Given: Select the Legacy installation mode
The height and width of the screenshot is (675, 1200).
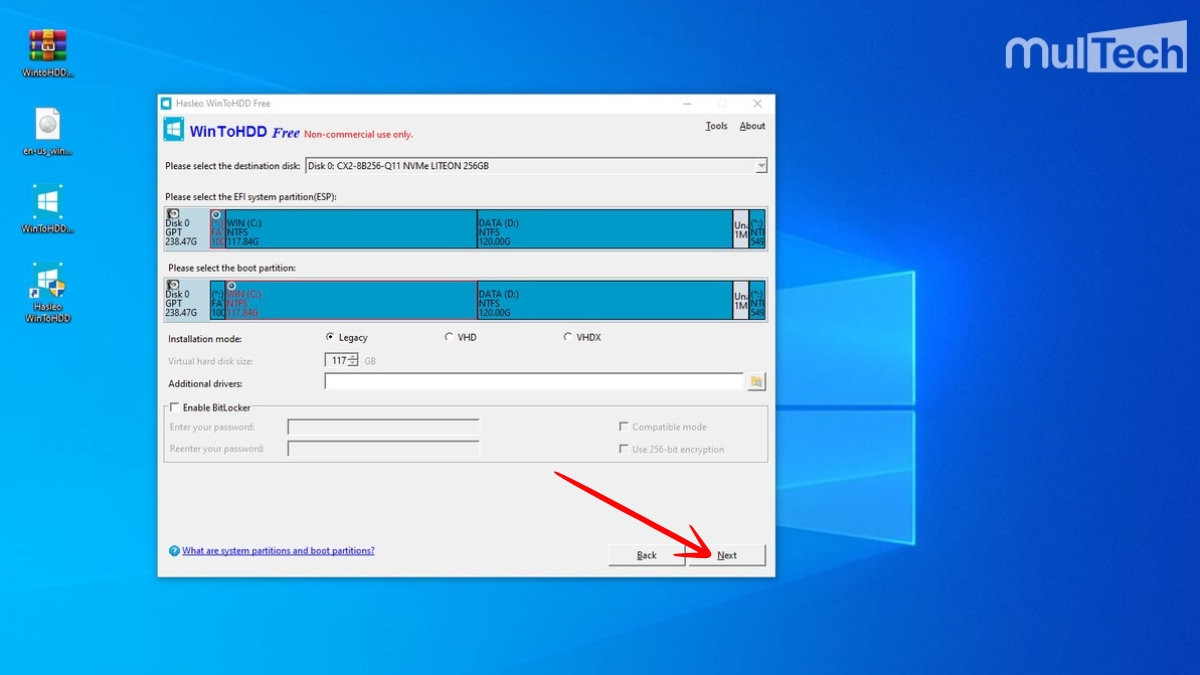Looking at the screenshot, I should (x=330, y=337).
